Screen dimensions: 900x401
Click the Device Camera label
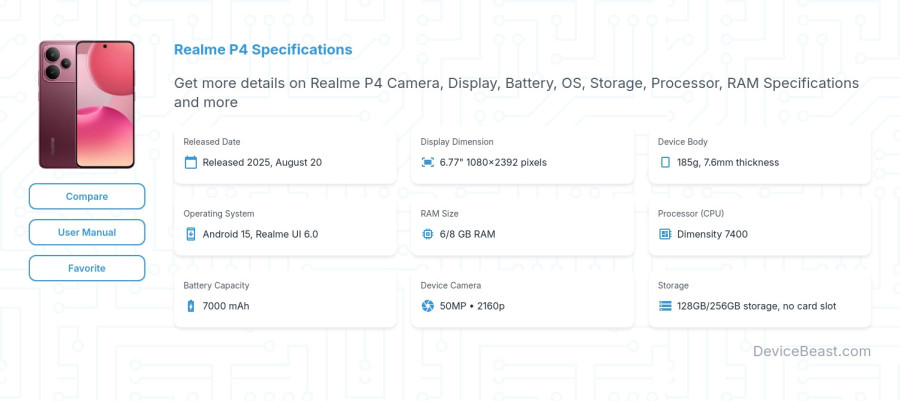pyautogui.click(x=451, y=285)
